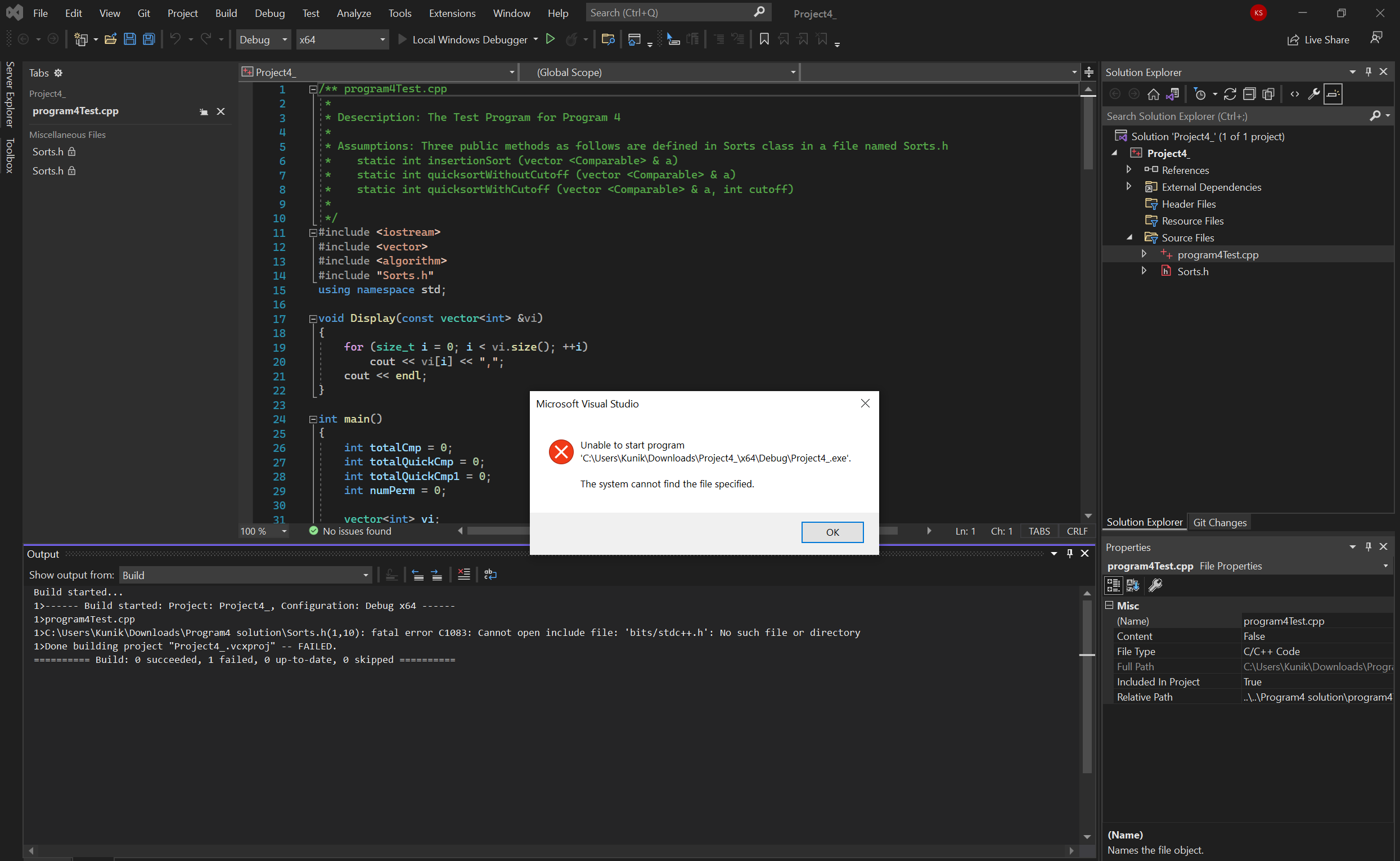Toggle Preview Selected Items in Solution Explorer
Screen dimensions: 1400x861
(1333, 94)
